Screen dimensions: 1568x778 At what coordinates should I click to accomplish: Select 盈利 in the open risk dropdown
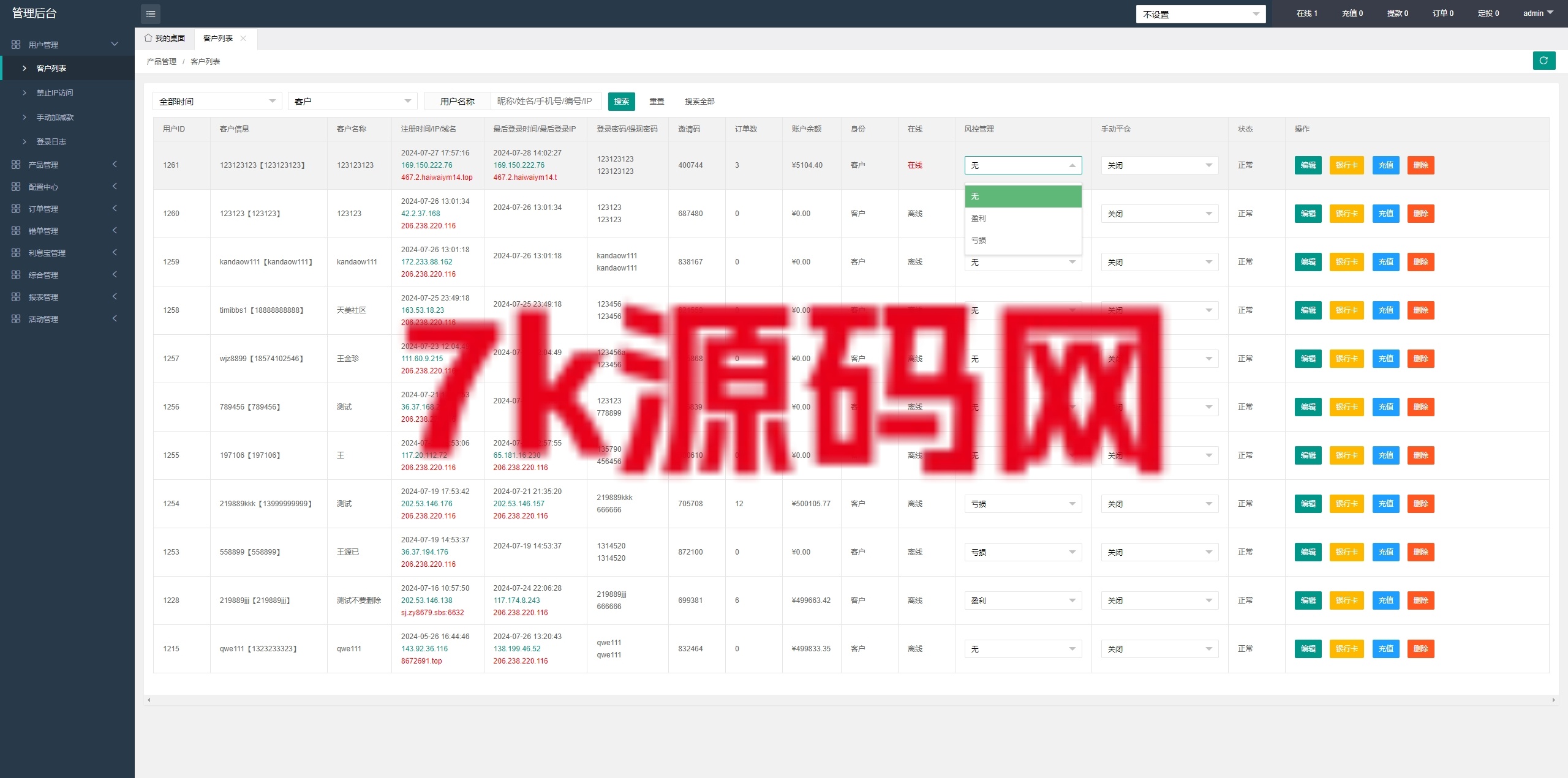pos(1023,219)
